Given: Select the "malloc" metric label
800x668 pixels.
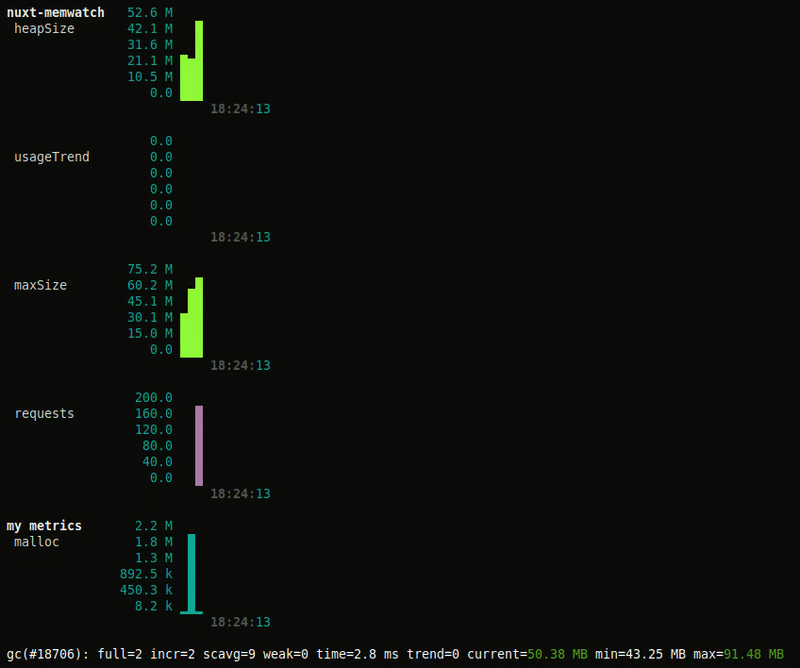Looking at the screenshot, I should [x=36, y=541].
